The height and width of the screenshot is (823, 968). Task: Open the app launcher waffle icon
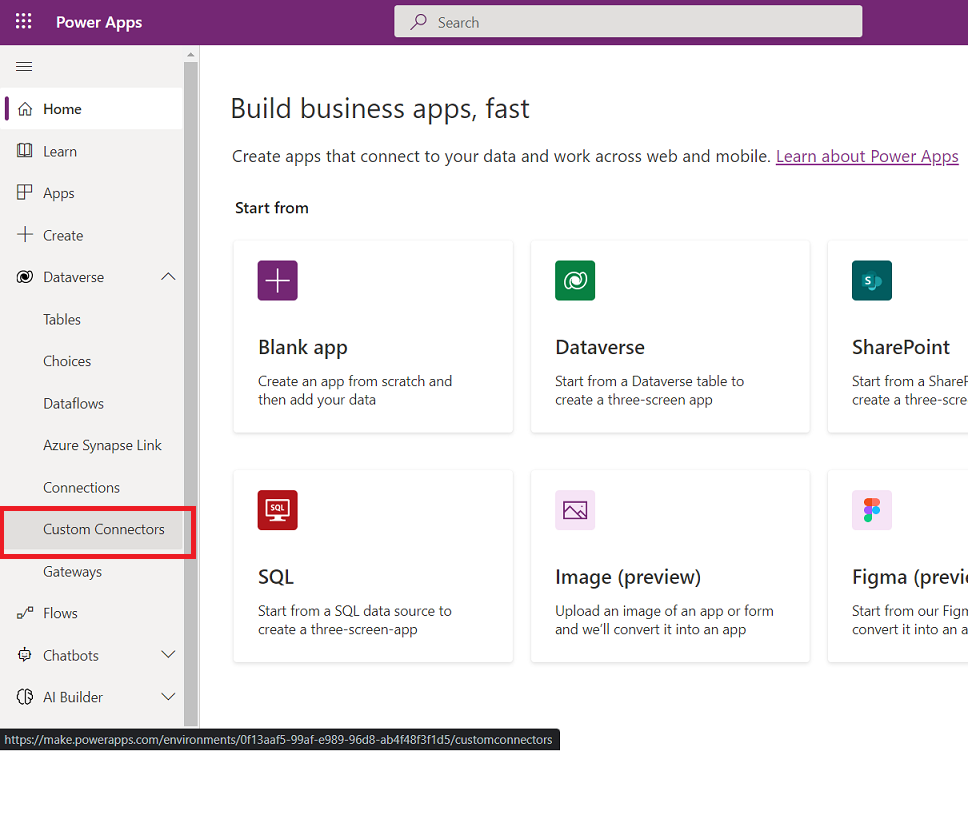click(x=23, y=22)
